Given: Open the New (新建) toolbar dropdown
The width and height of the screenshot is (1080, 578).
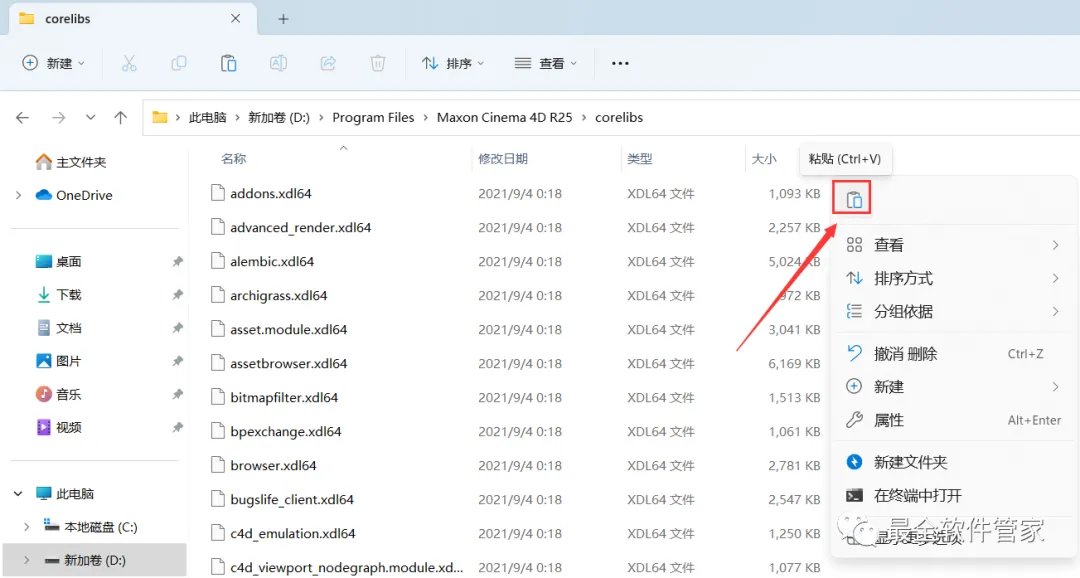Looking at the screenshot, I should click(x=54, y=63).
